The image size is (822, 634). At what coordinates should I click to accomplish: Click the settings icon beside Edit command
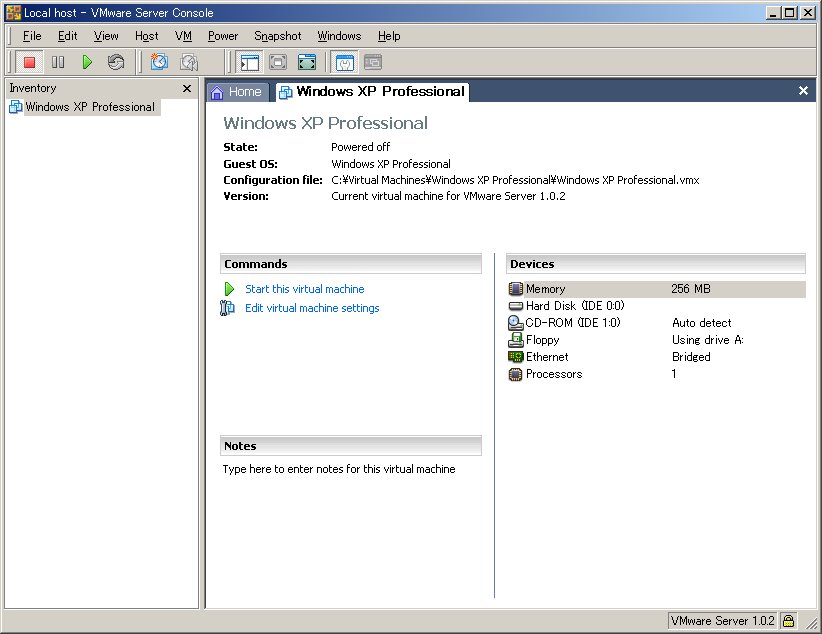click(227, 308)
